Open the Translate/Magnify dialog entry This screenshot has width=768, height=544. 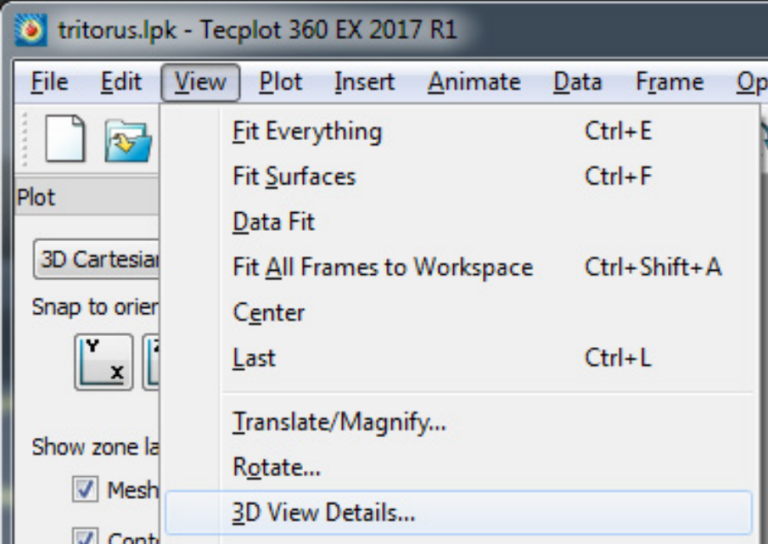339,421
